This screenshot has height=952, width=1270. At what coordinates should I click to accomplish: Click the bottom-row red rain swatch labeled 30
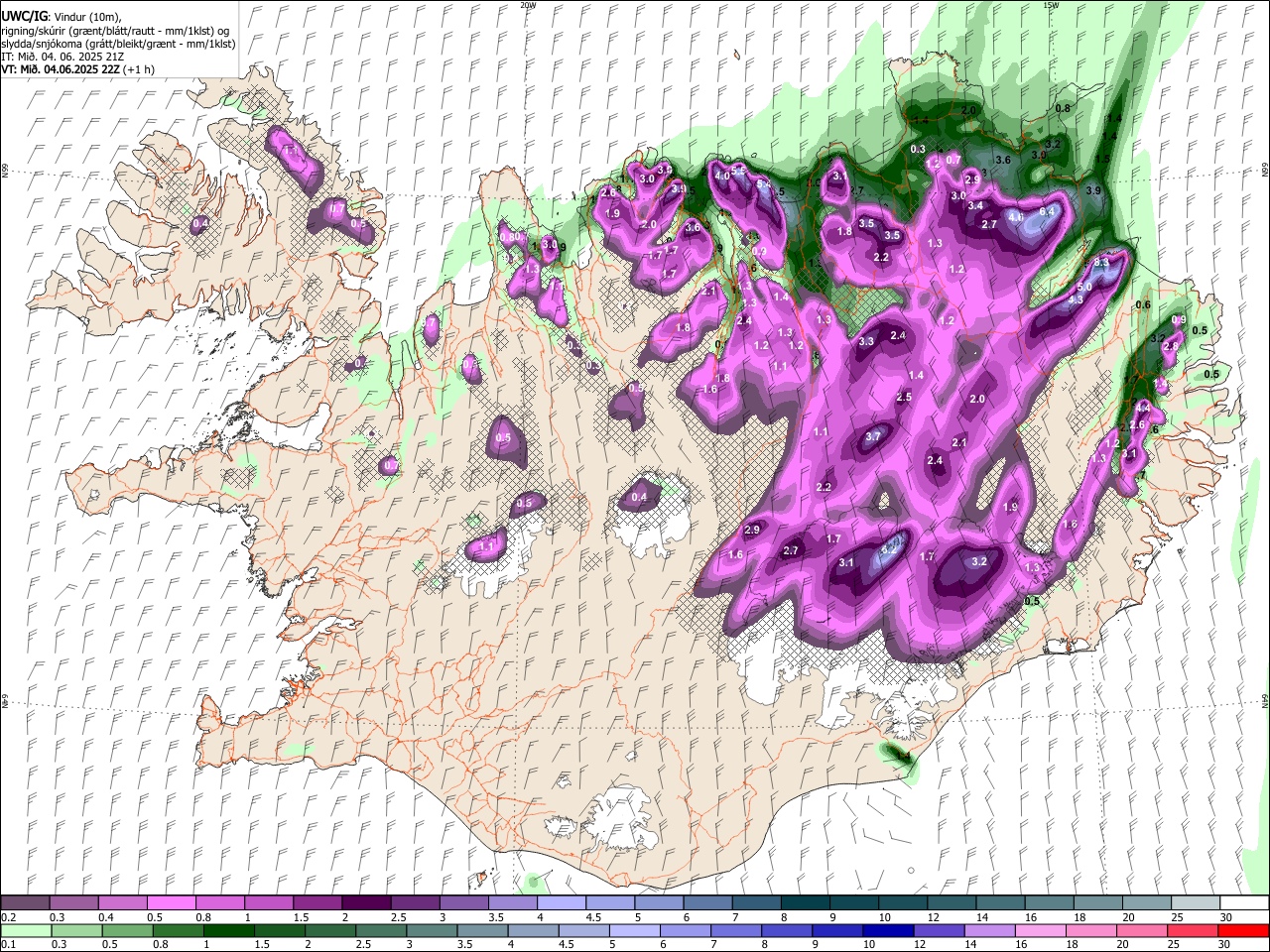pos(1244,930)
